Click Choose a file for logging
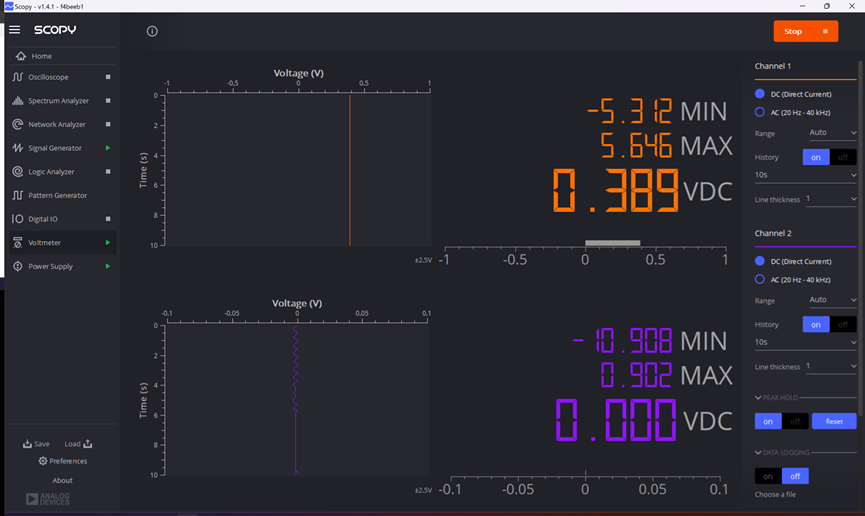This screenshot has width=865, height=516. [x=775, y=494]
